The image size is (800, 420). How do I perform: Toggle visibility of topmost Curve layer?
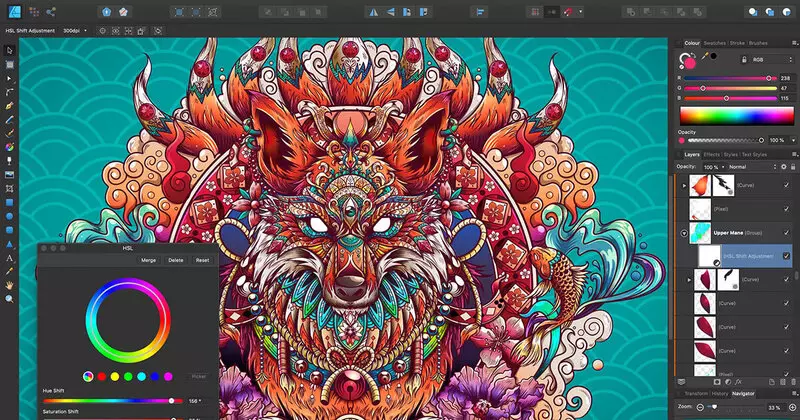tap(786, 185)
